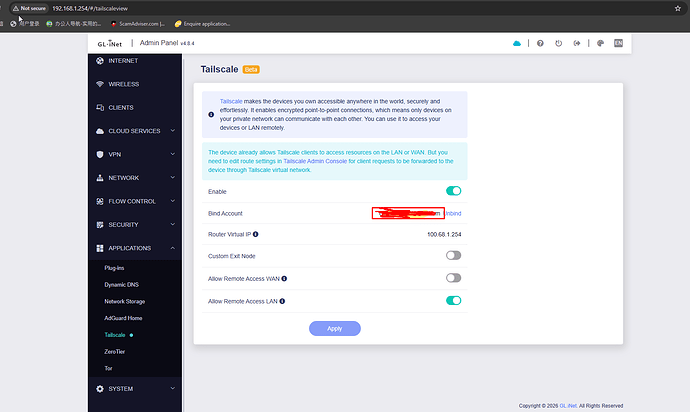
Task: Click the EN language icon
Action: [618, 43]
